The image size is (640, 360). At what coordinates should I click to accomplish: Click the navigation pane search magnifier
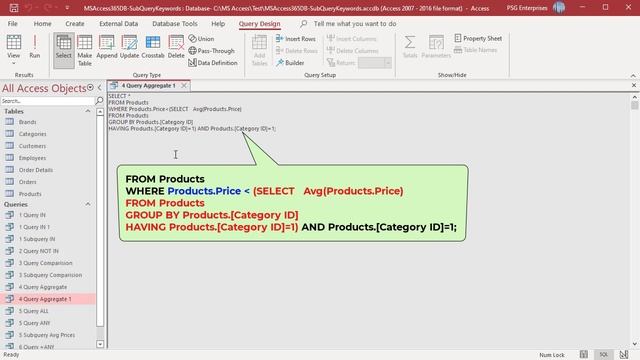(x=99, y=101)
